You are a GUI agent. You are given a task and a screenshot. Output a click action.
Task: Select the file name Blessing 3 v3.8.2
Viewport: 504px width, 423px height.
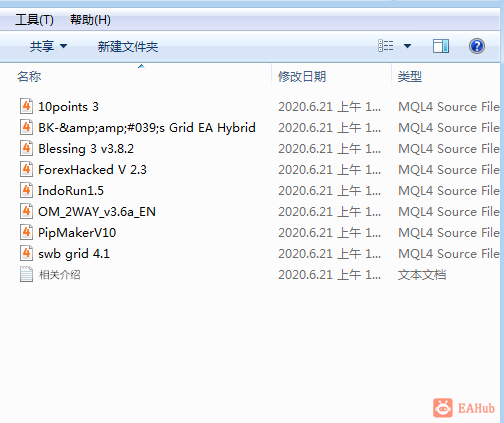coord(86,149)
